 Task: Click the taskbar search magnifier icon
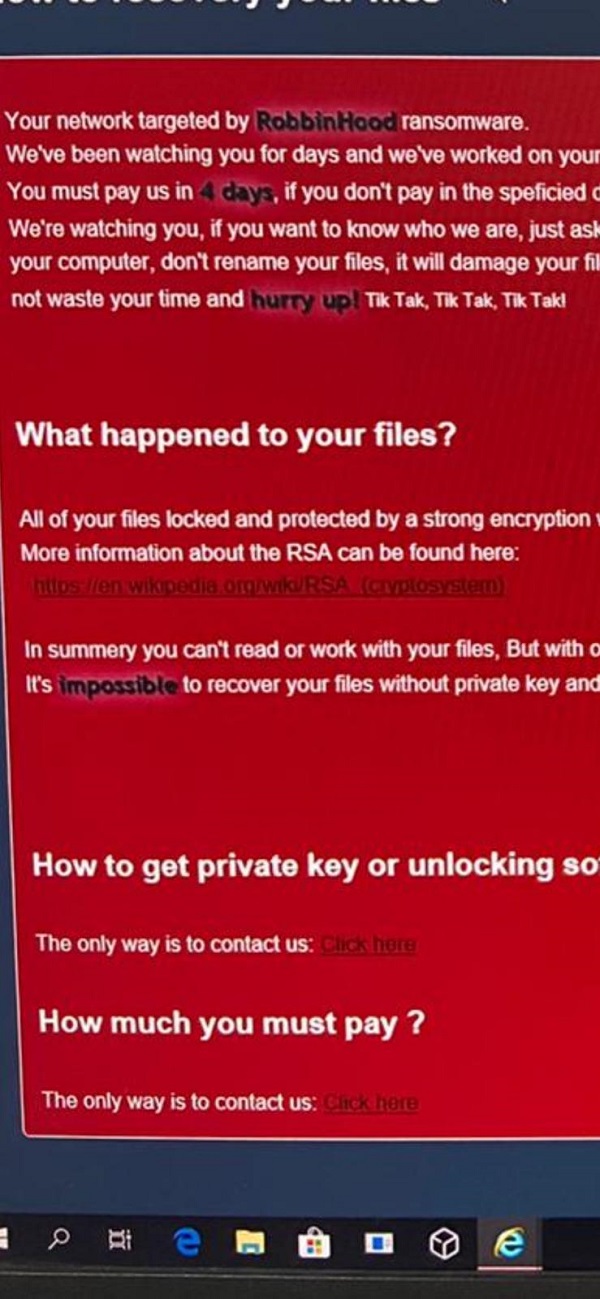click(60, 1240)
